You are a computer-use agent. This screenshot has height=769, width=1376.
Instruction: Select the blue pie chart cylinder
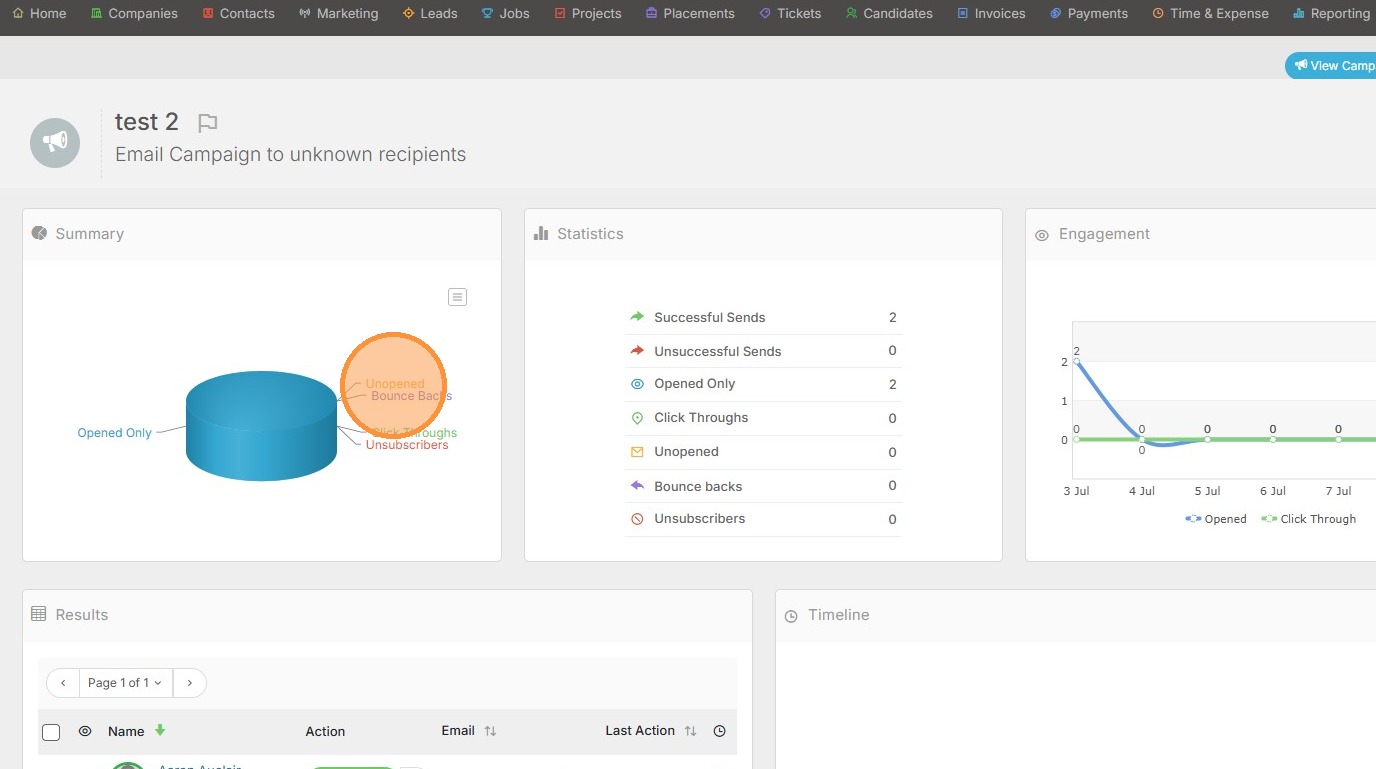tap(261, 426)
